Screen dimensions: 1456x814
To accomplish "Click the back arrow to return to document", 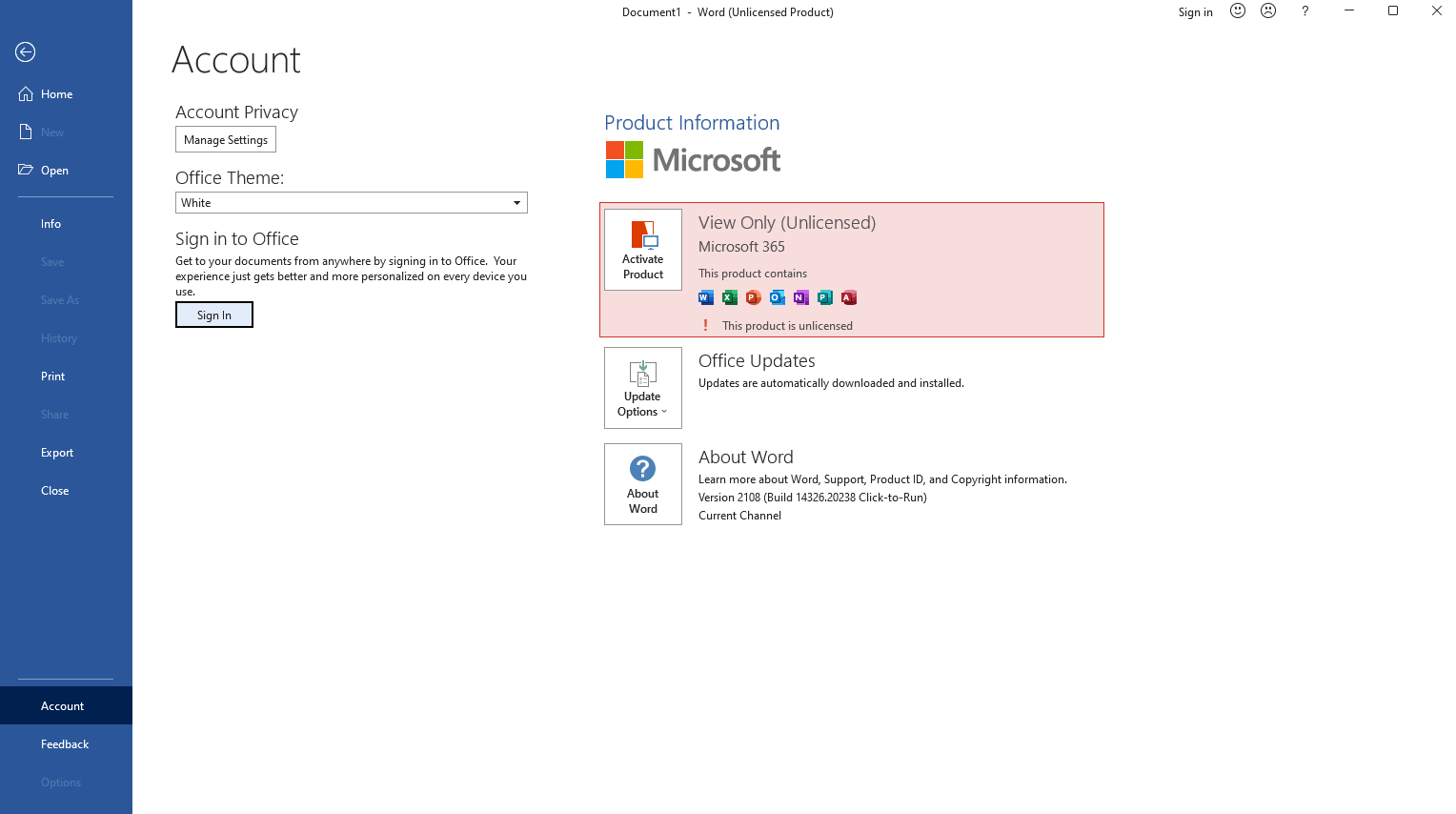I will (26, 52).
